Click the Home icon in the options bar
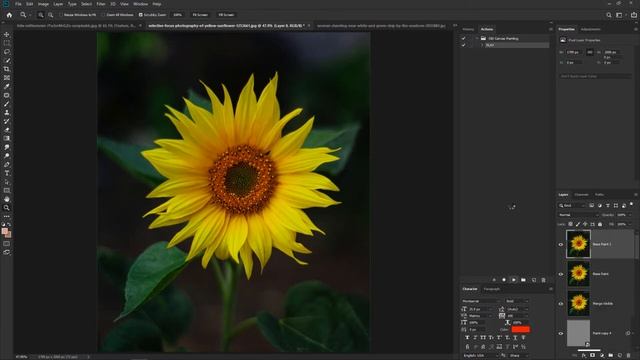Screen dimensions: 640x360 pos(9,15)
